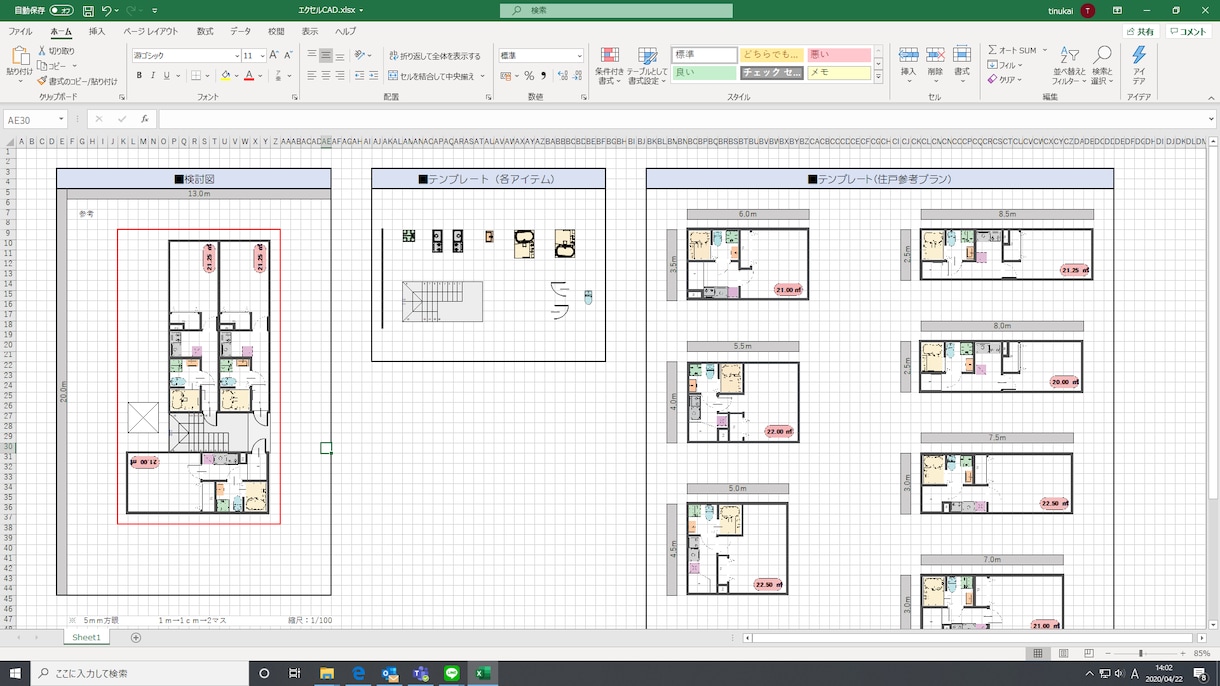Screen dimensions: 1220x686
Task: Click the Name Box showing AE30
Action: point(35,119)
